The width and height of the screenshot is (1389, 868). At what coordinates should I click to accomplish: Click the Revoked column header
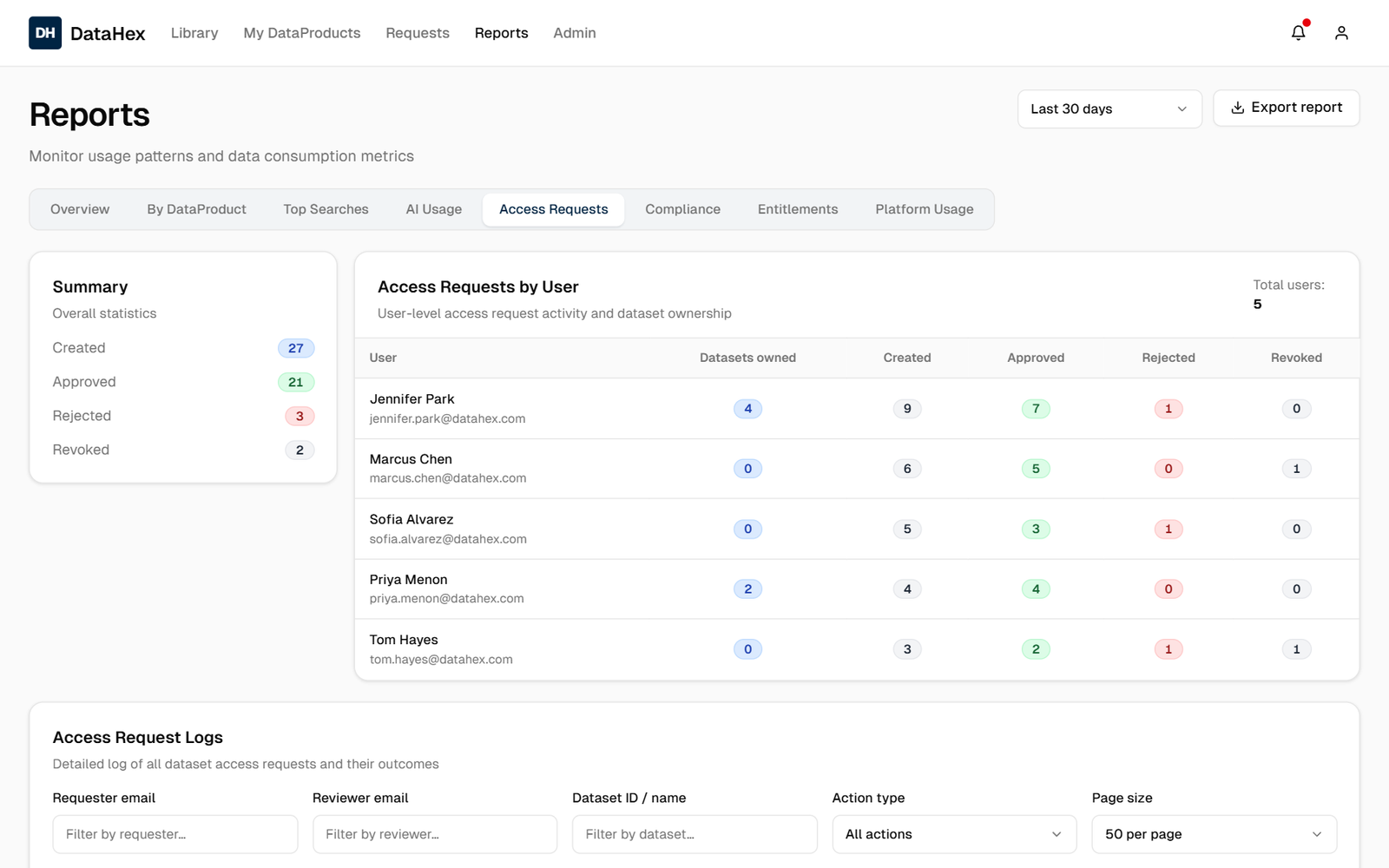[1296, 358]
